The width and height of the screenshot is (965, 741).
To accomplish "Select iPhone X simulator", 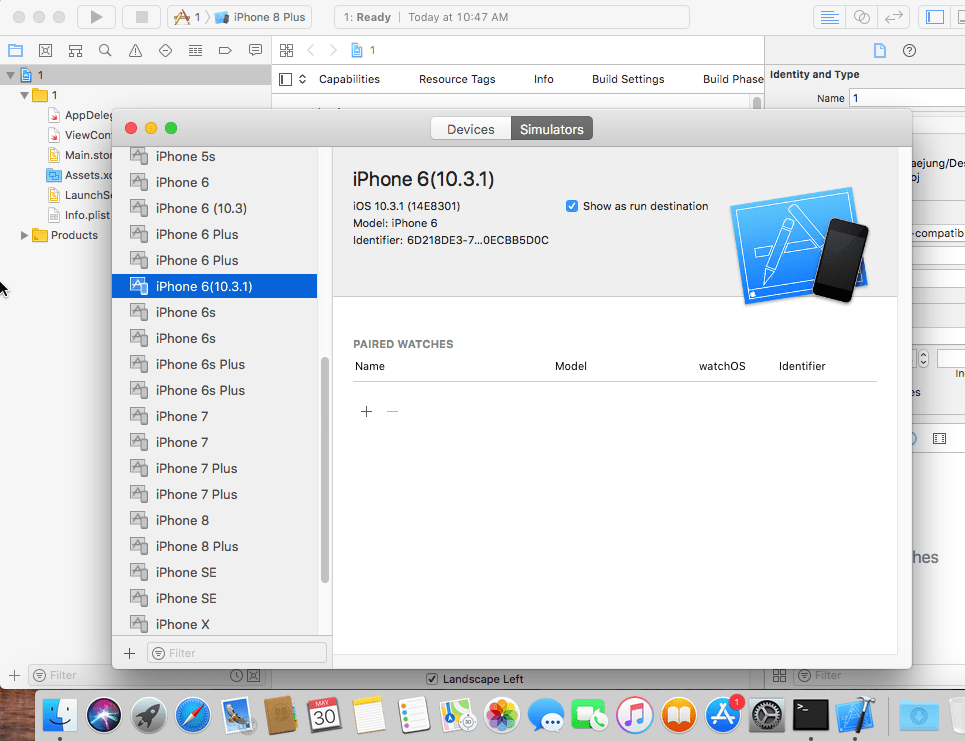I will (214, 624).
